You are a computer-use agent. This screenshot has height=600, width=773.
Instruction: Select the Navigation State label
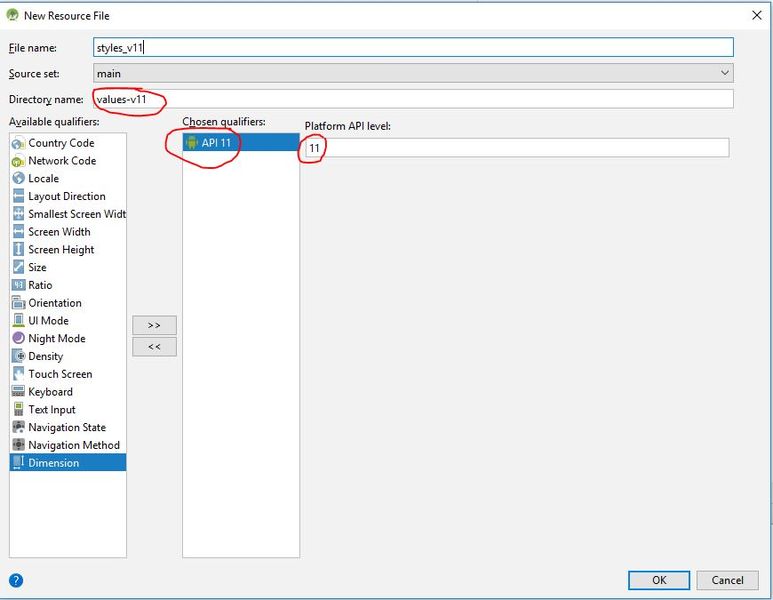tap(67, 427)
